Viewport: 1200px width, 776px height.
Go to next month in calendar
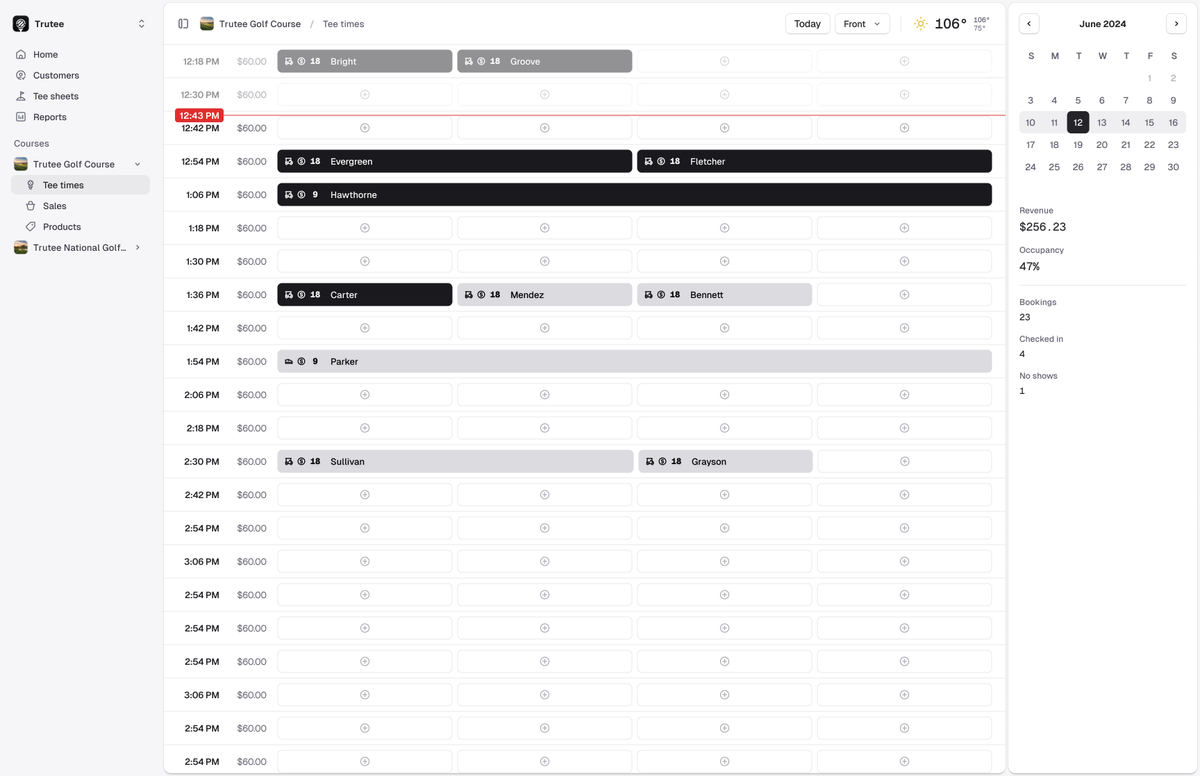[x=1176, y=24]
